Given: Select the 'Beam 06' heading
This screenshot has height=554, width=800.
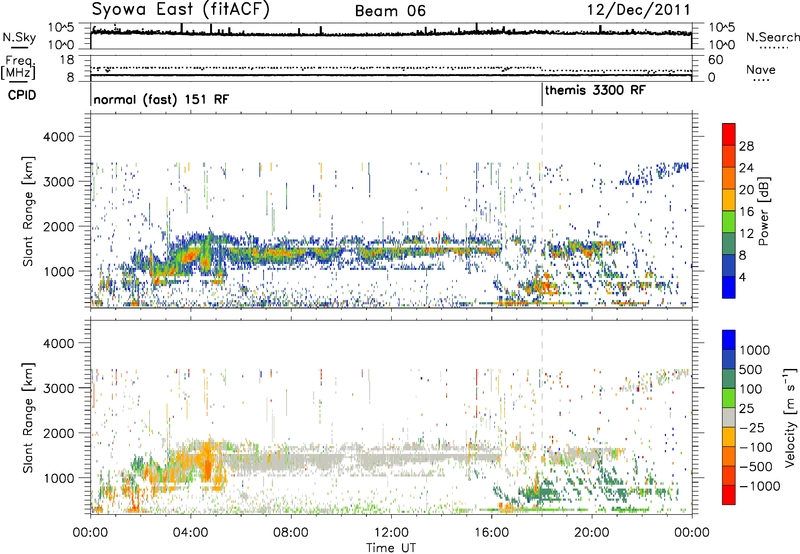Looking at the screenshot, I should pyautogui.click(x=390, y=11).
